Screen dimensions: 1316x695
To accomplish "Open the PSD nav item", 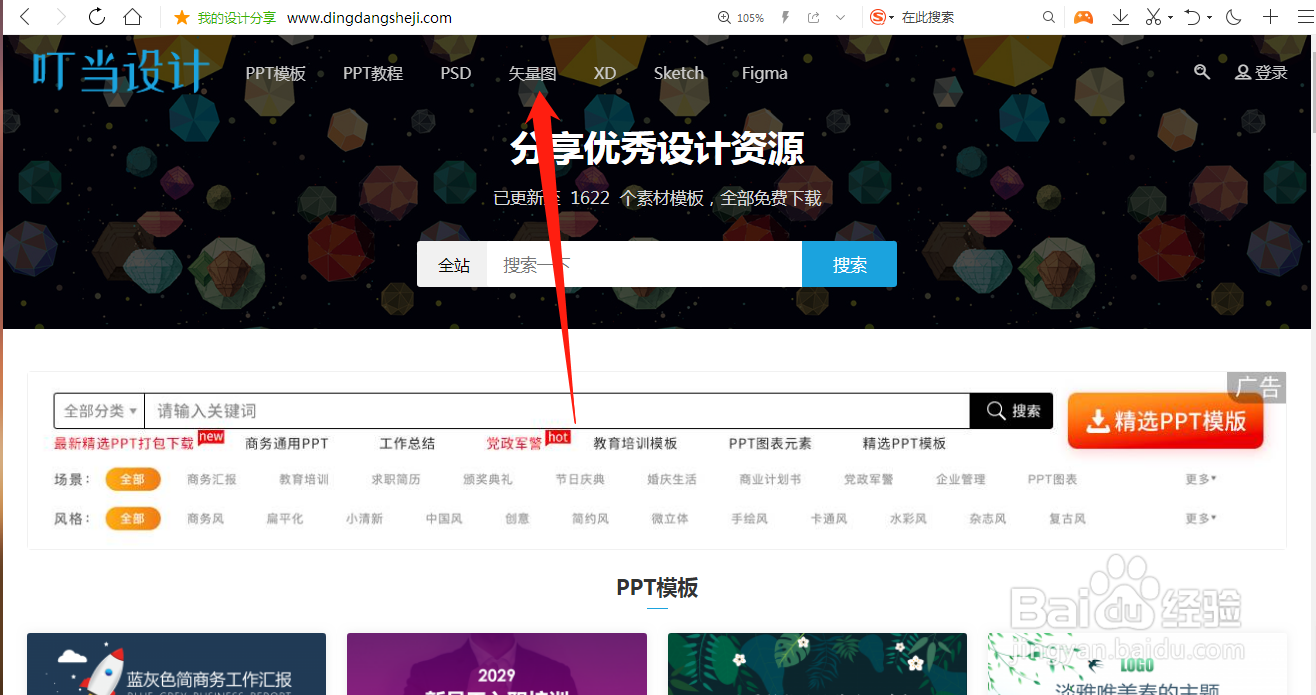I will click(x=456, y=73).
